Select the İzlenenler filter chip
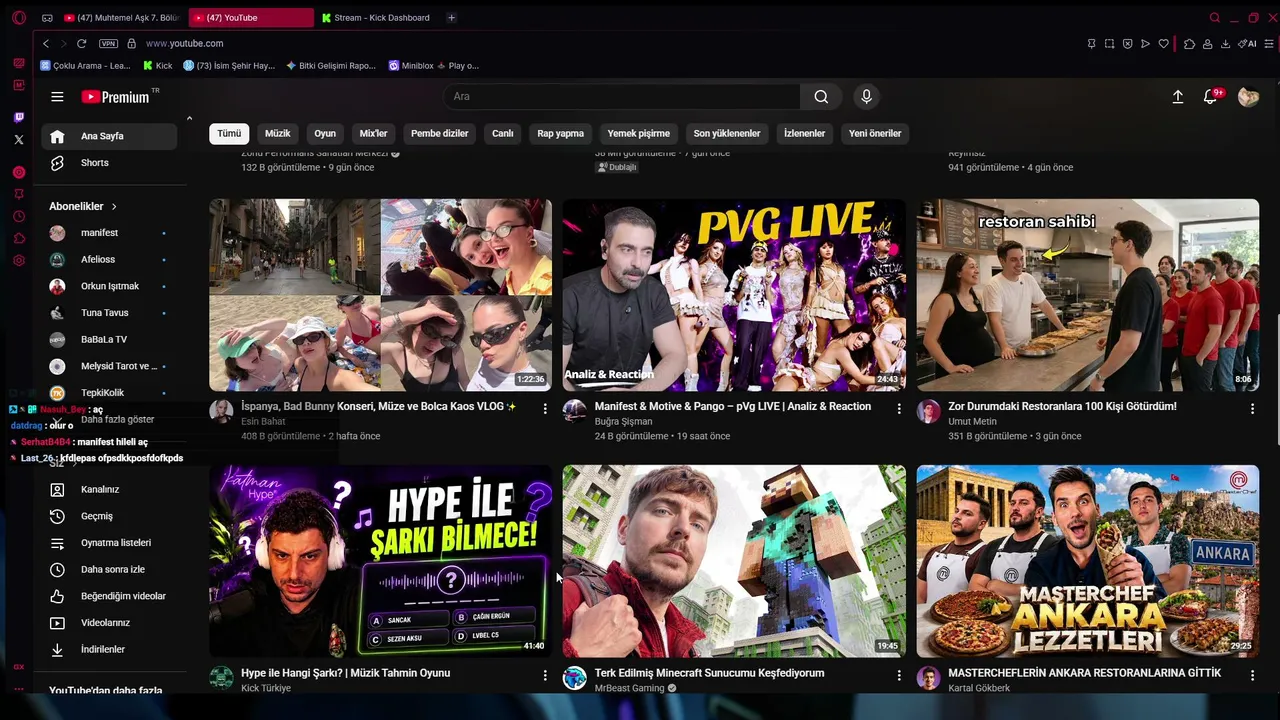1280x720 pixels. coord(805,133)
